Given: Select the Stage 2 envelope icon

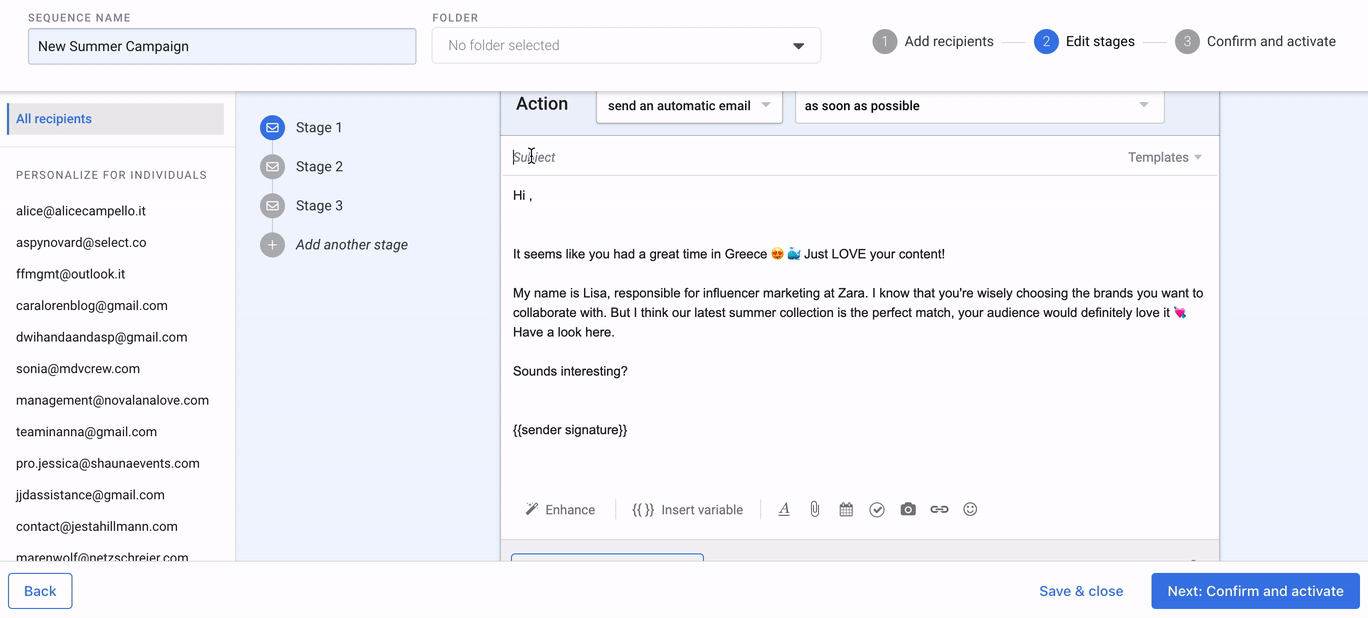Looking at the screenshot, I should 272,167.
